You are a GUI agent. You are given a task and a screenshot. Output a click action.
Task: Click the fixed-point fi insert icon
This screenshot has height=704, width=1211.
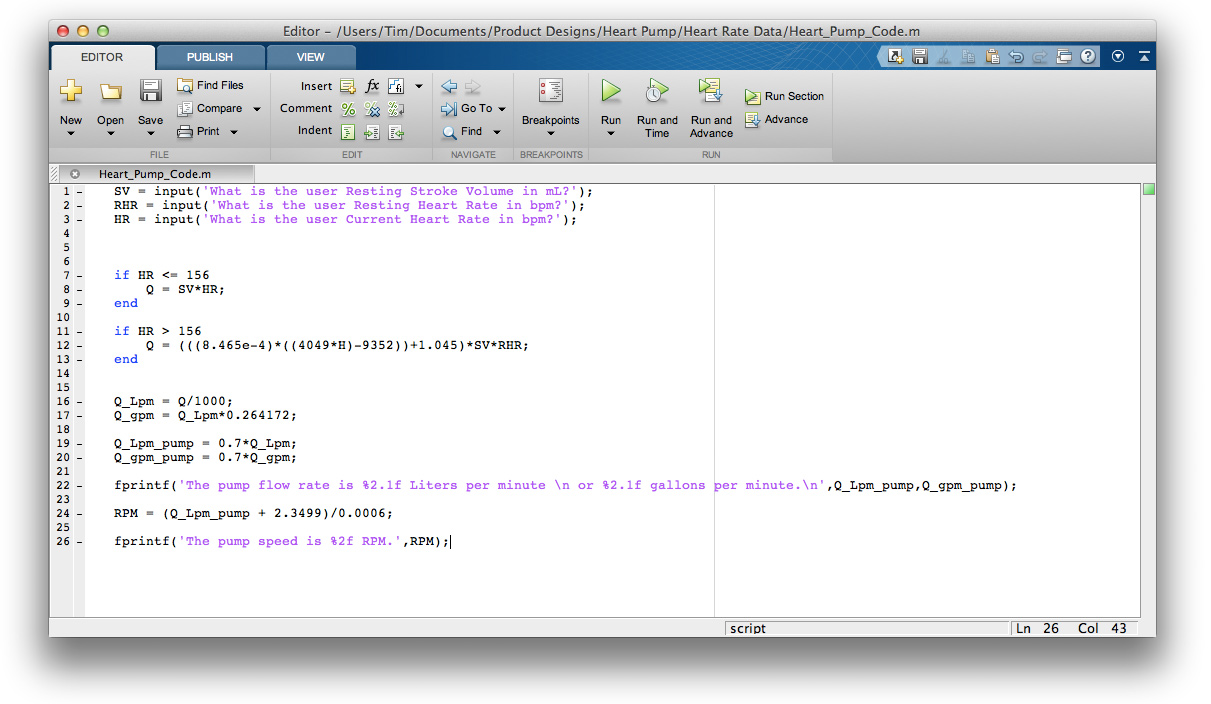coord(396,86)
